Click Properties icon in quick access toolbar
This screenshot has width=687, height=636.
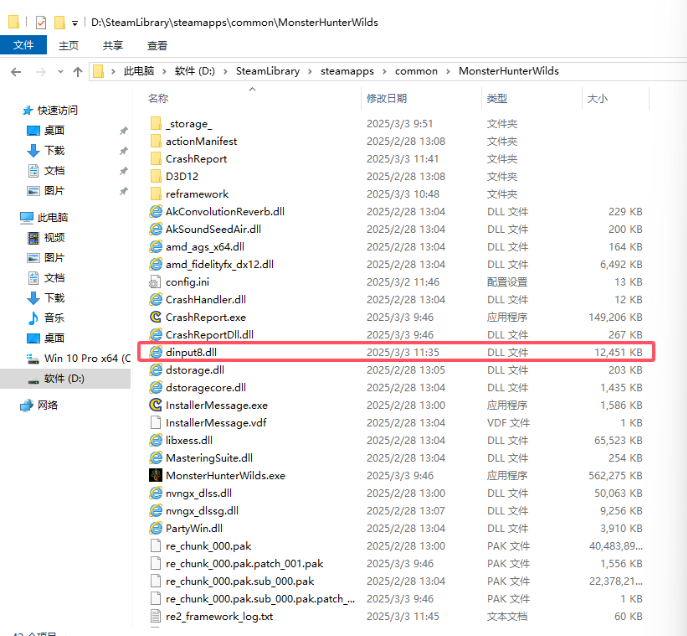[x=40, y=22]
